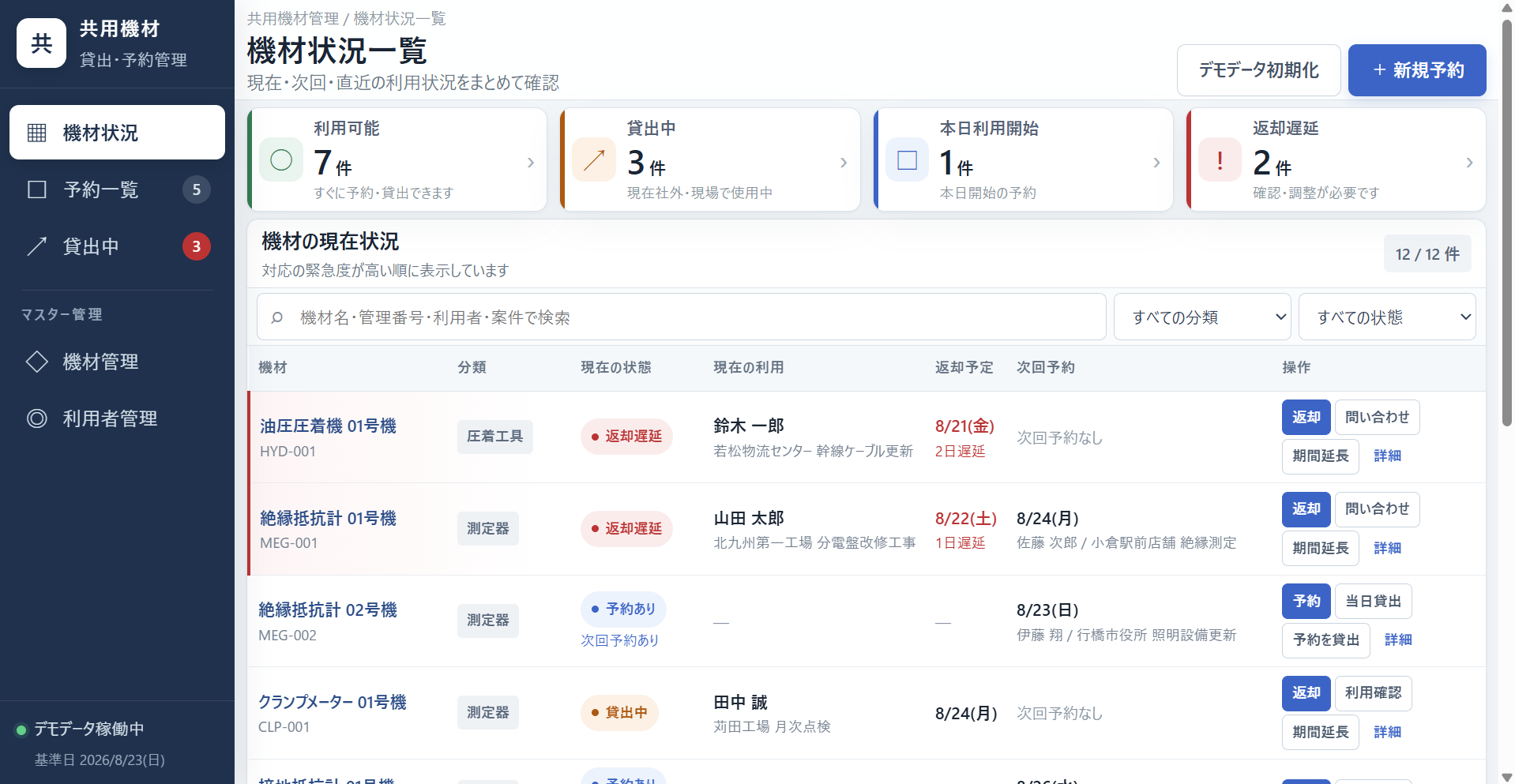Click 返却 for 油圧圧着機 01号機
The width and height of the screenshot is (1515, 784).
click(1306, 417)
